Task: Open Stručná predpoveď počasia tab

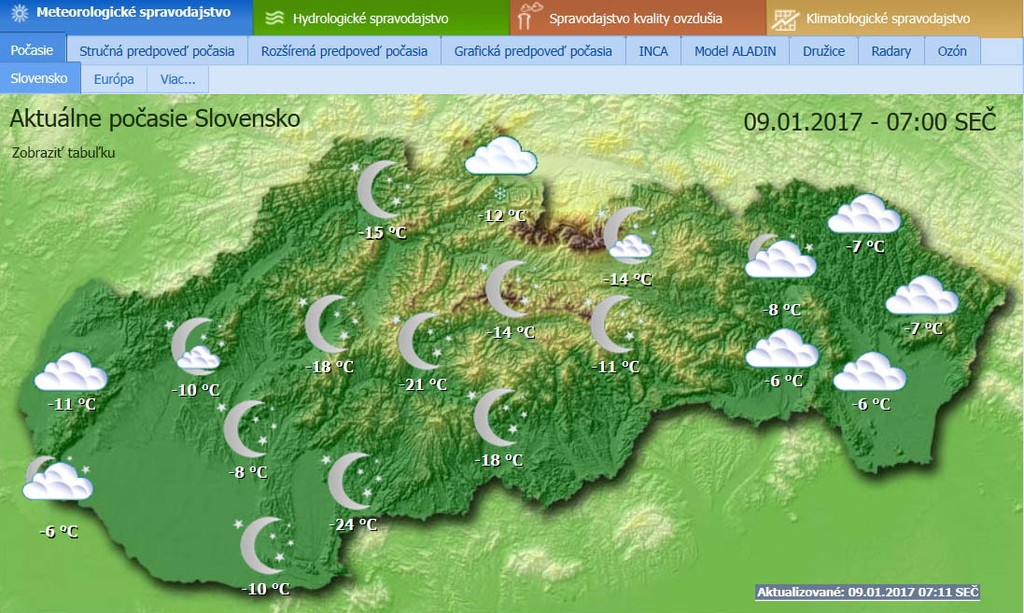Action: click(x=157, y=50)
